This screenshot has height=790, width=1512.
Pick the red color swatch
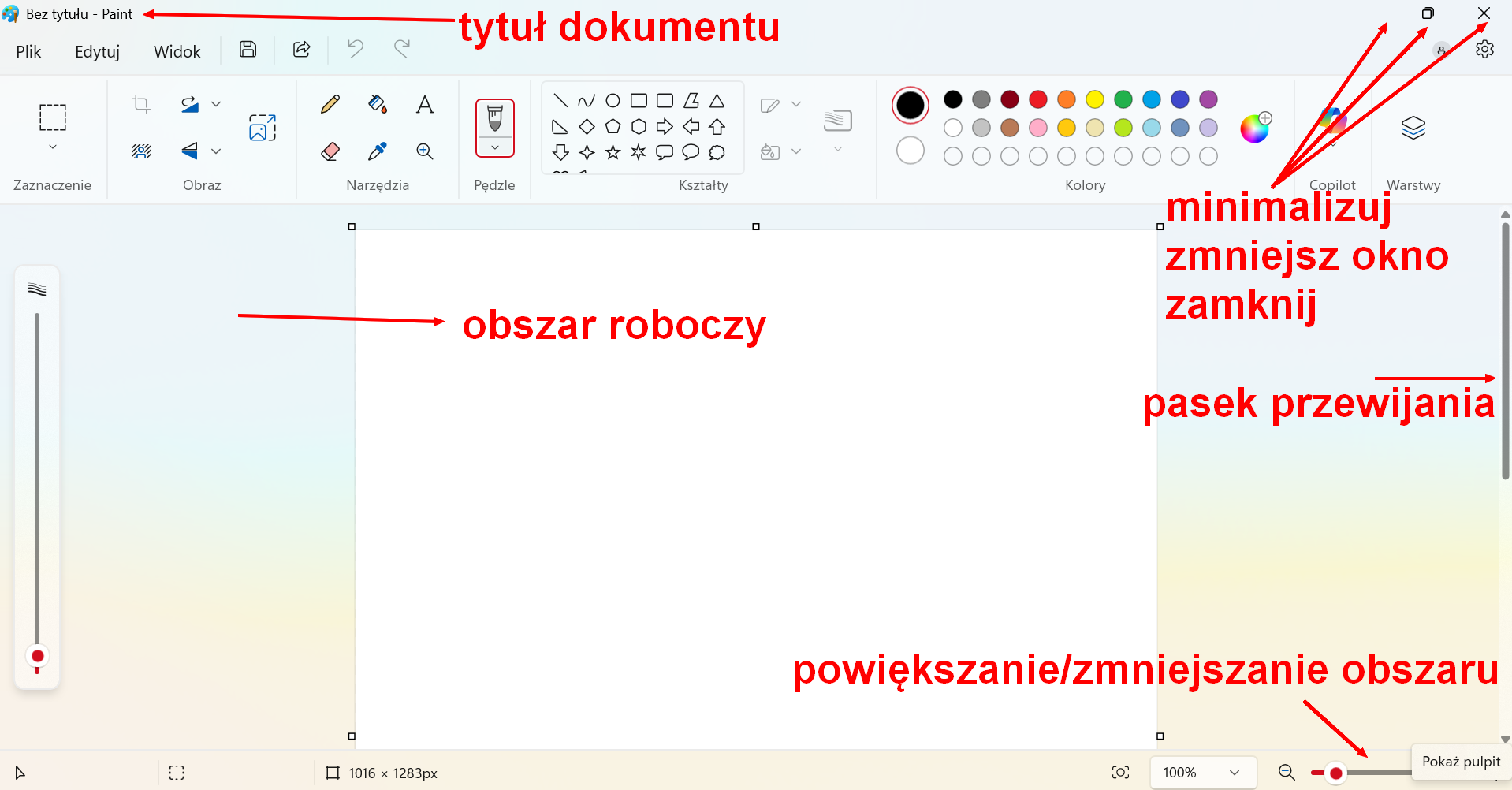1038,99
